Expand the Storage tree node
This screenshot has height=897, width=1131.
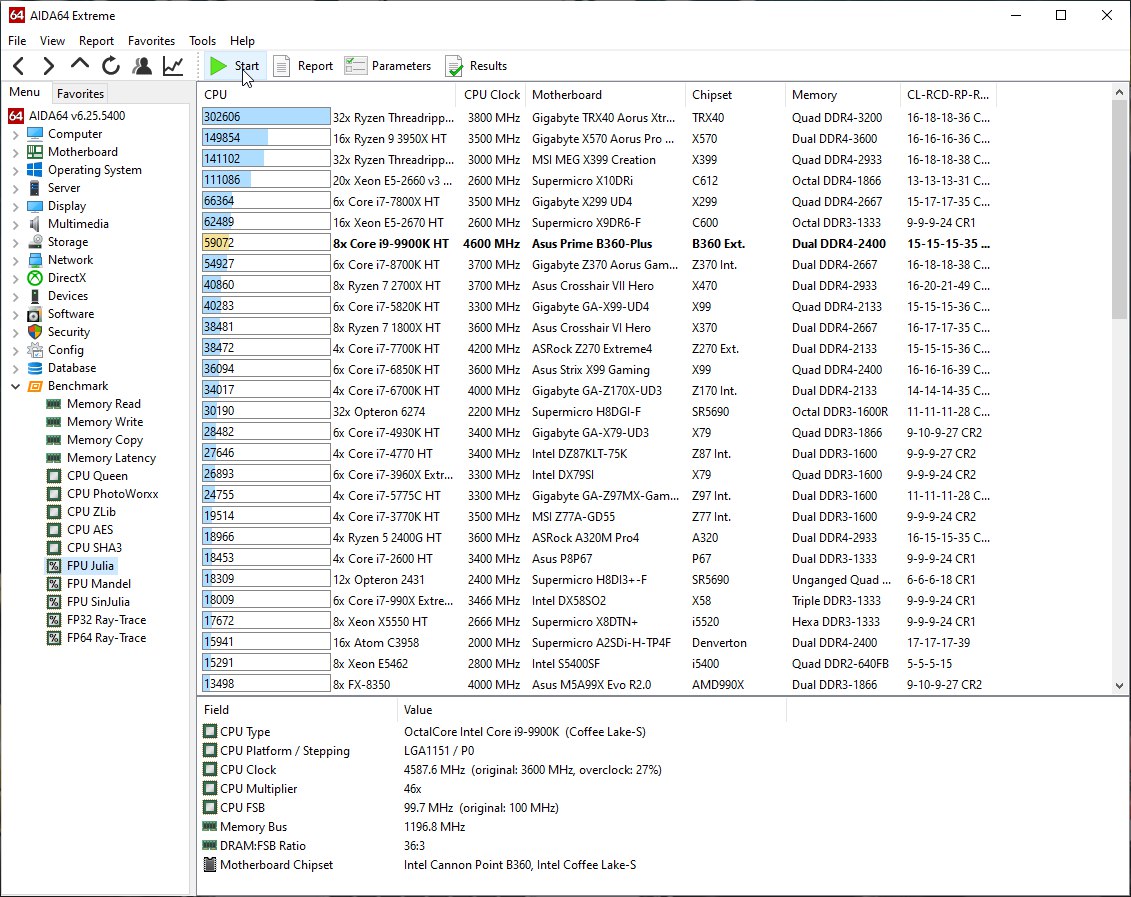pos(15,242)
